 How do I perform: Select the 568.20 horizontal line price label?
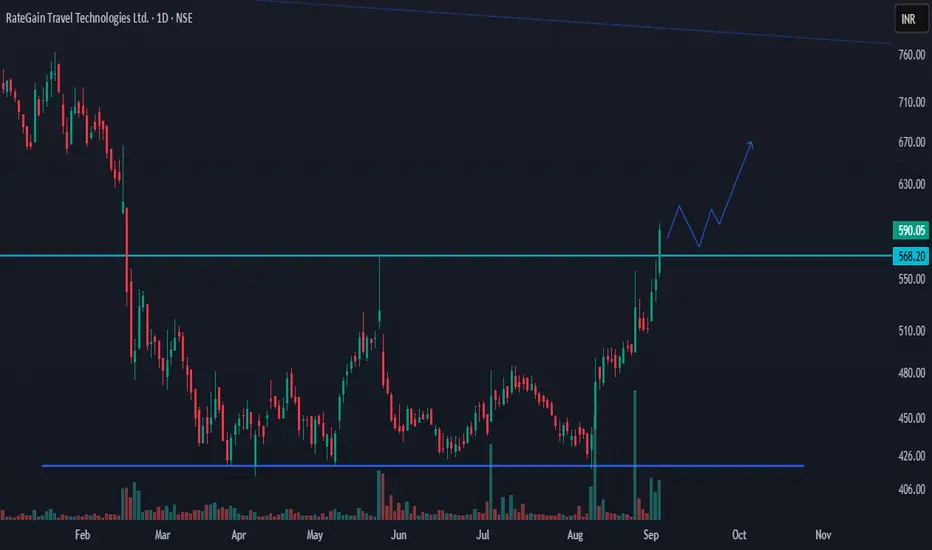[911, 256]
